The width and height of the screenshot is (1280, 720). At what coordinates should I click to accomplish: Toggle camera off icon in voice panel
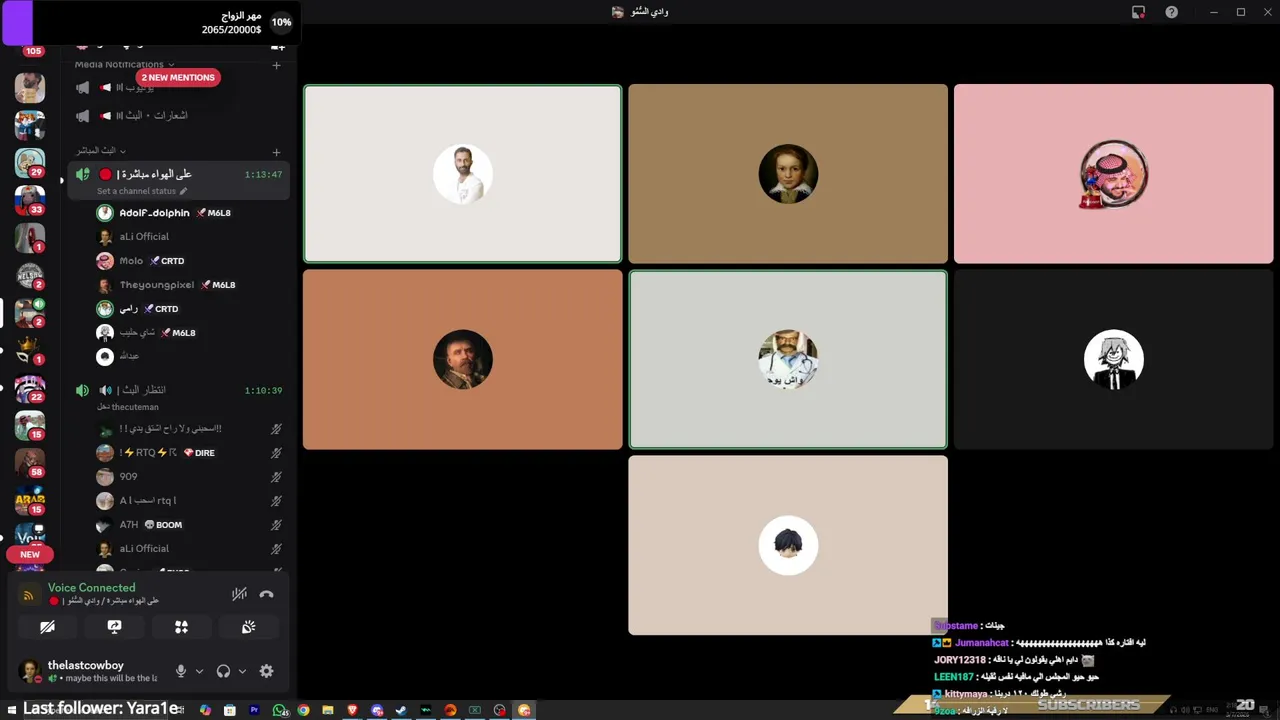(x=47, y=627)
